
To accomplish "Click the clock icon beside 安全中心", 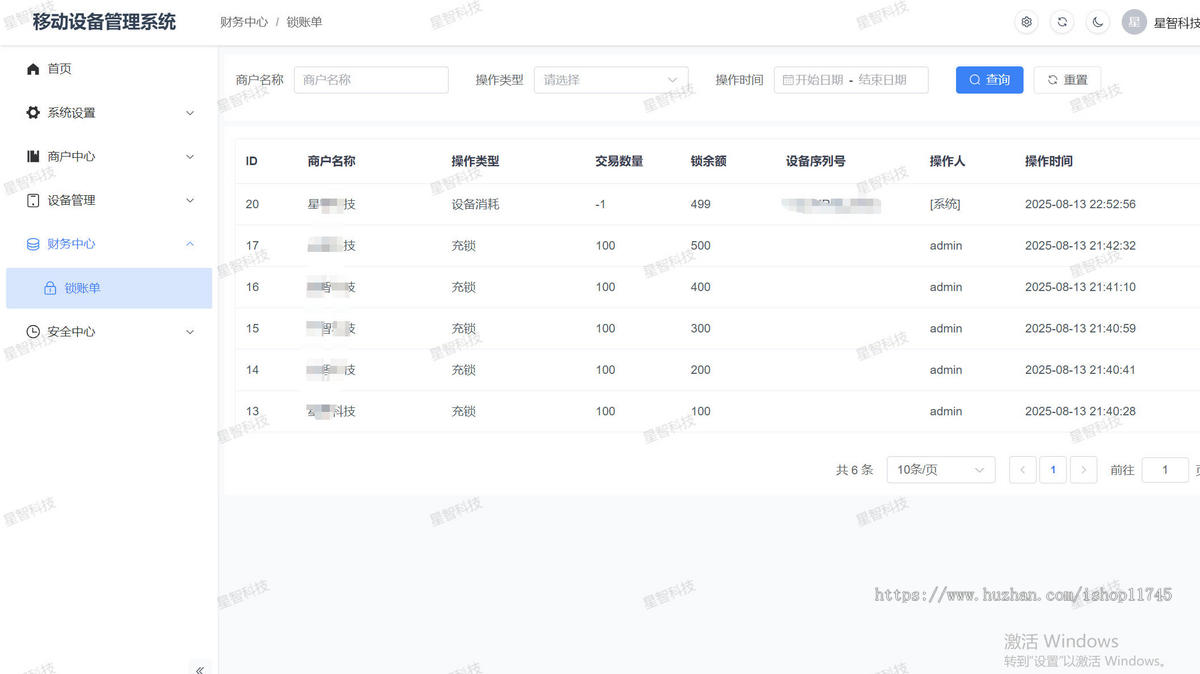I will (x=33, y=332).
